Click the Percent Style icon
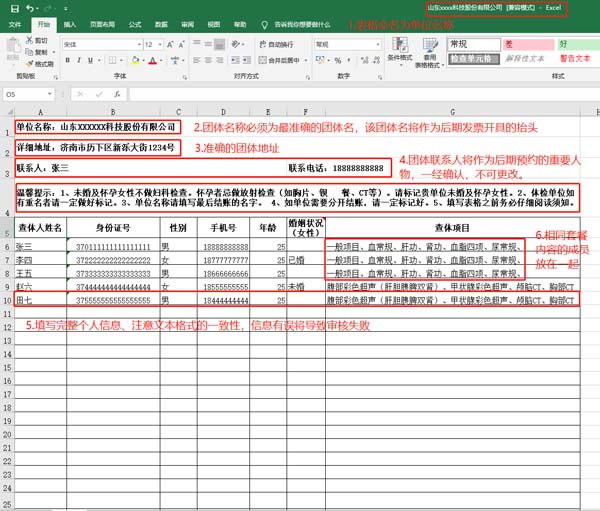This screenshot has height=511, width=600. pos(338,60)
